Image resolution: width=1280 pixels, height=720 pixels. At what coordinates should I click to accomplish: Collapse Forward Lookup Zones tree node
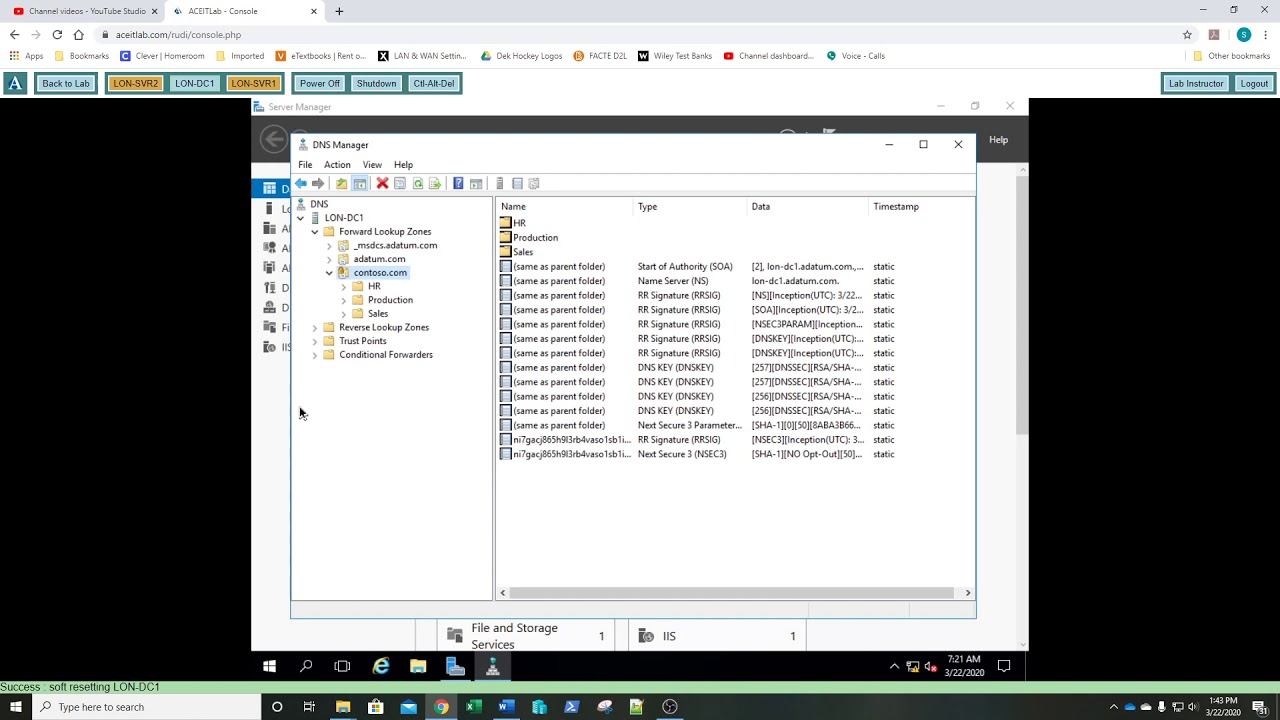(314, 232)
